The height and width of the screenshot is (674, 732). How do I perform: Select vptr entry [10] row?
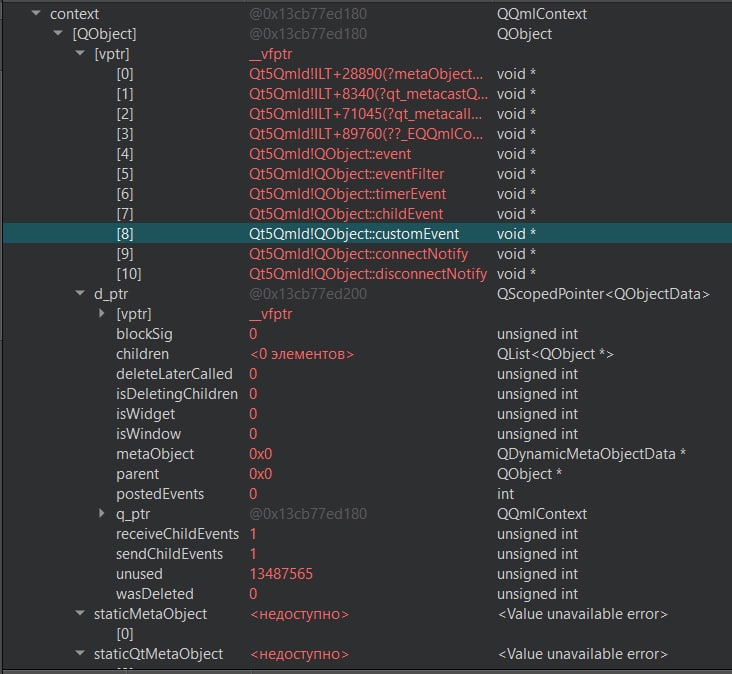pyautogui.click(x=367, y=274)
